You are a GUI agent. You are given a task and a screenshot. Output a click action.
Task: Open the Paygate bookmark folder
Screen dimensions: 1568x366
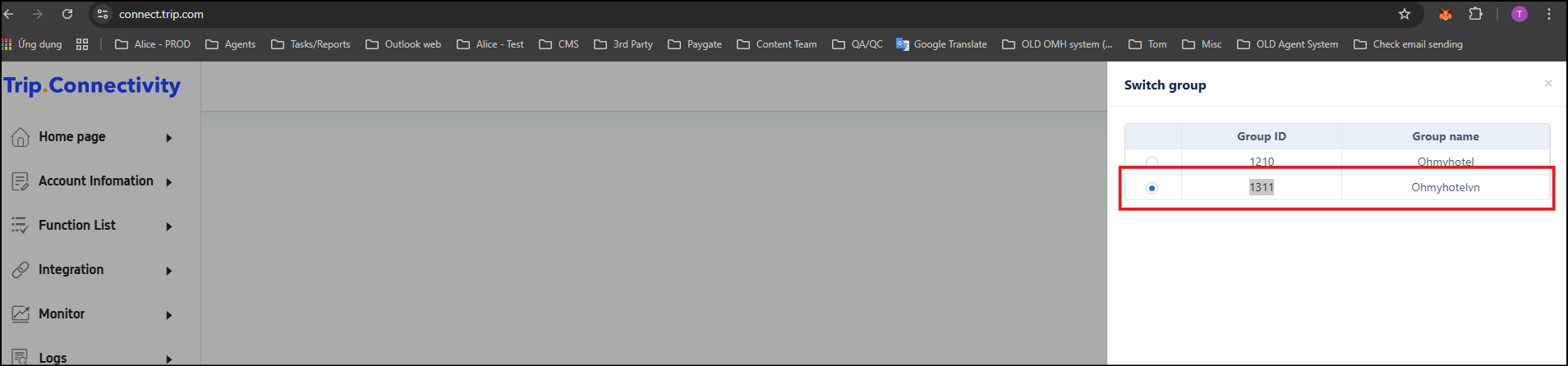pyautogui.click(x=695, y=44)
